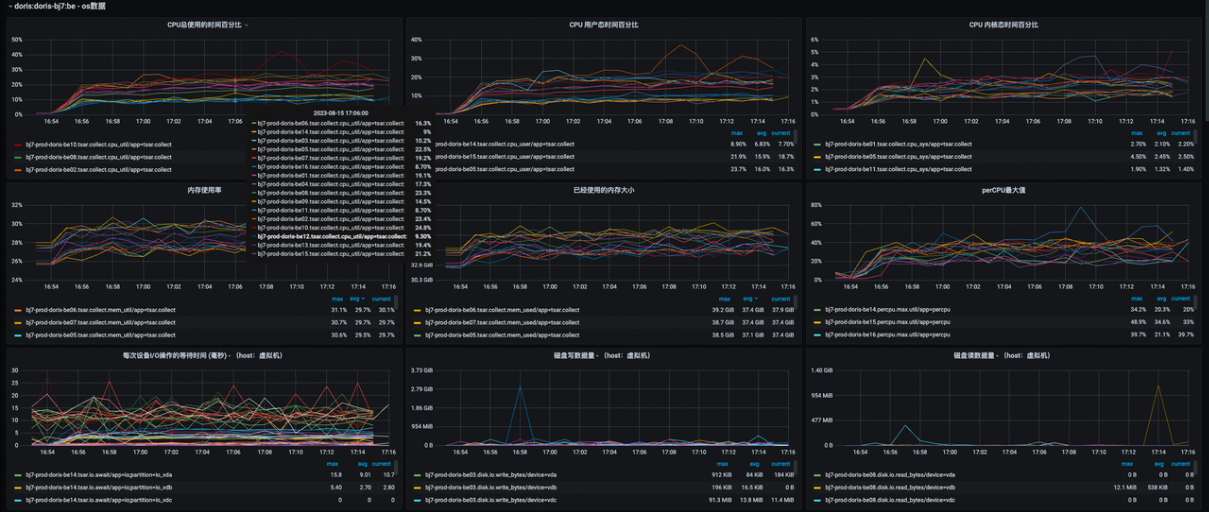Open color picker for be03 write_bytes vdc swatch
The height and width of the screenshot is (512, 1209).
pos(417,500)
